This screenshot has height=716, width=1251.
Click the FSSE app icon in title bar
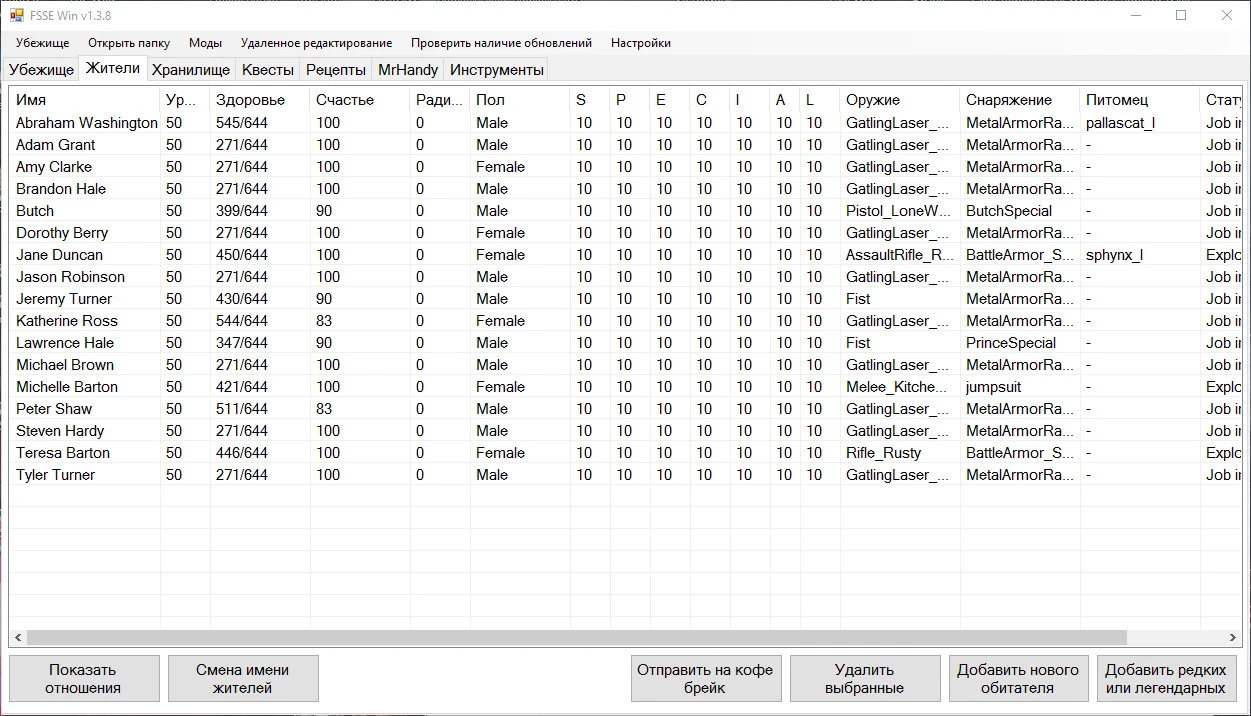click(x=16, y=15)
